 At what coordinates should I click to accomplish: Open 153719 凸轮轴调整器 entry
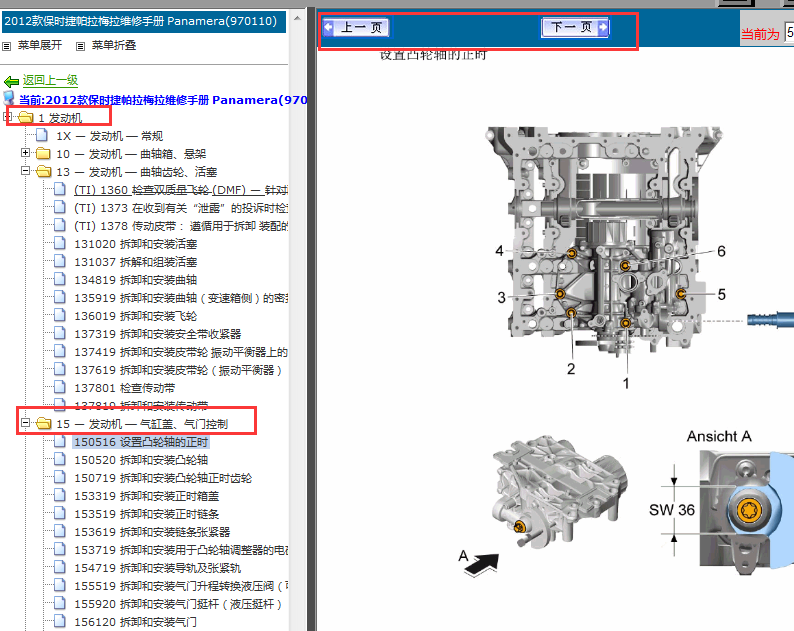click(181, 549)
